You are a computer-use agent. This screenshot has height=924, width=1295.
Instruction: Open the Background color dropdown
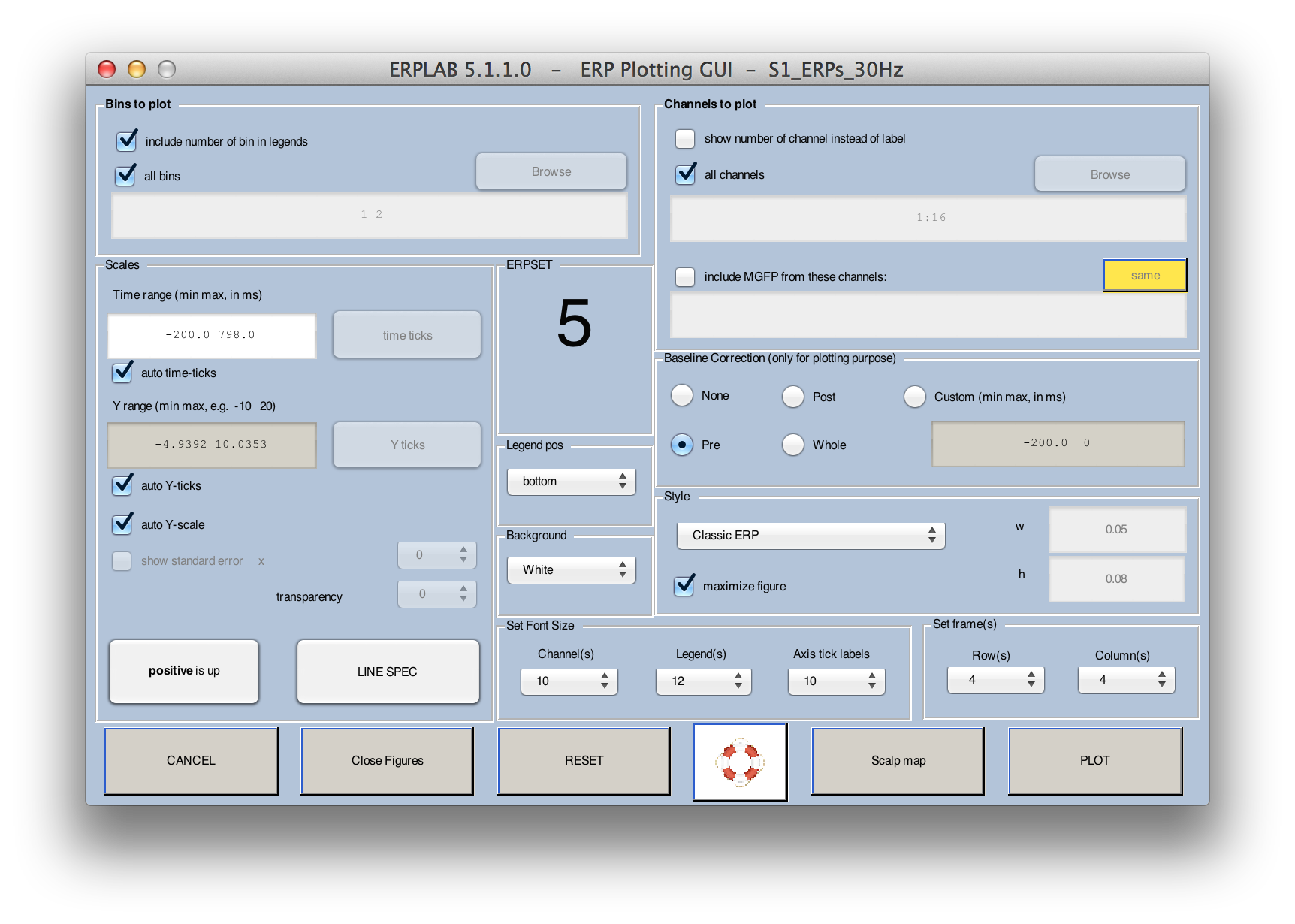click(x=572, y=570)
